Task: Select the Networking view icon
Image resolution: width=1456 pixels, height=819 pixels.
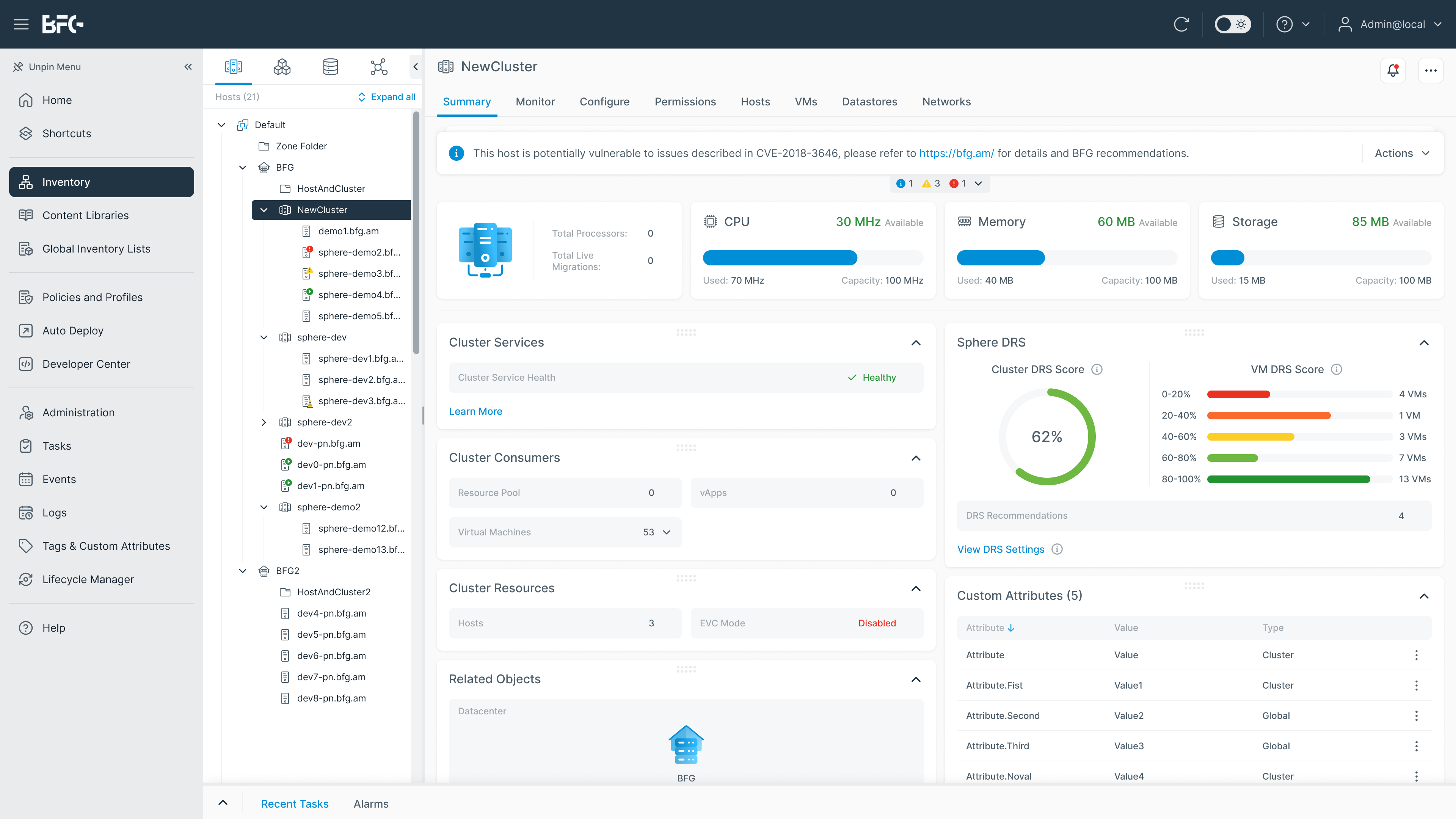Action: point(379,67)
